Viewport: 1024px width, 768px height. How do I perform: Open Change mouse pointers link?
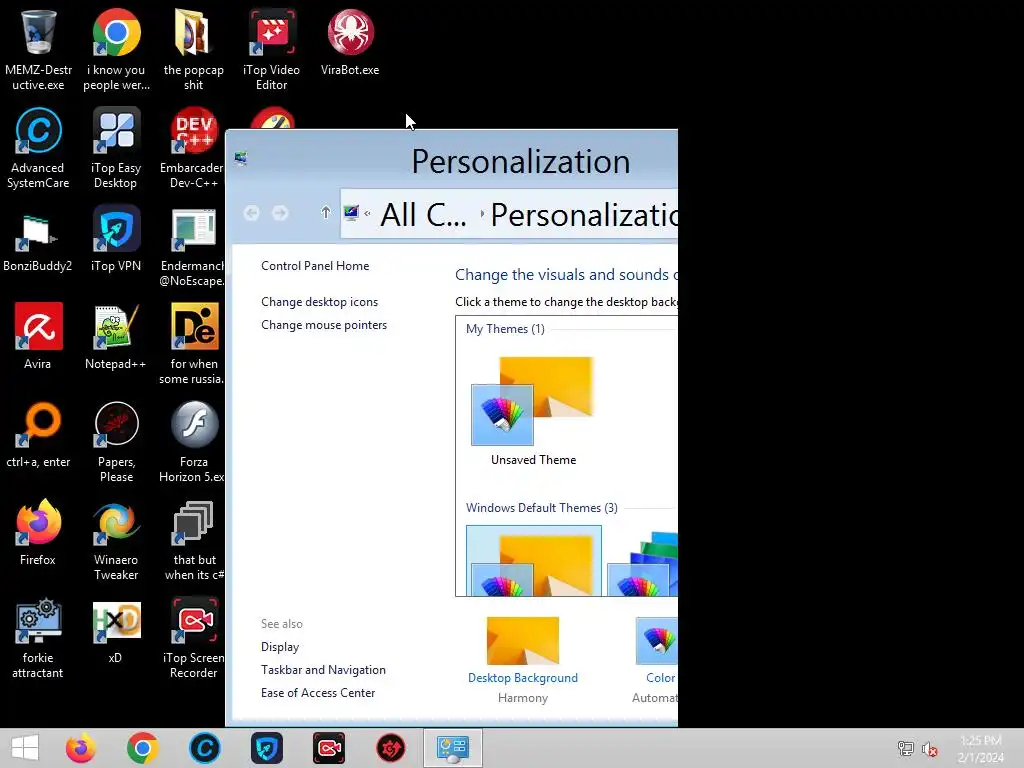point(324,325)
